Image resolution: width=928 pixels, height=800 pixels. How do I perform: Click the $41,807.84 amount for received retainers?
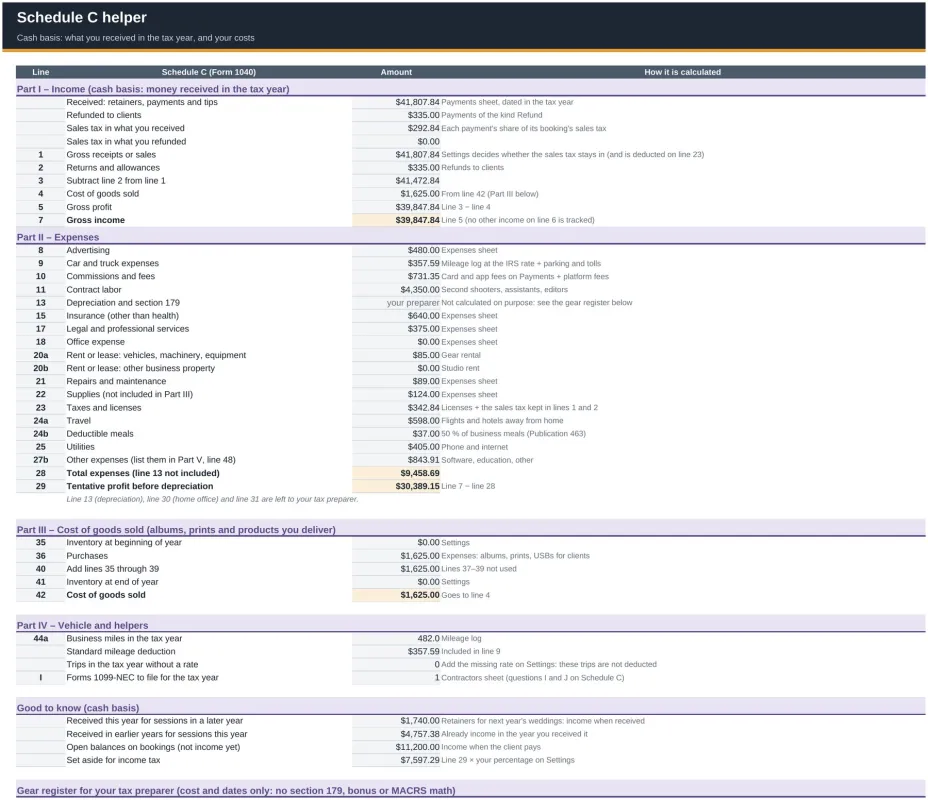[417, 102]
